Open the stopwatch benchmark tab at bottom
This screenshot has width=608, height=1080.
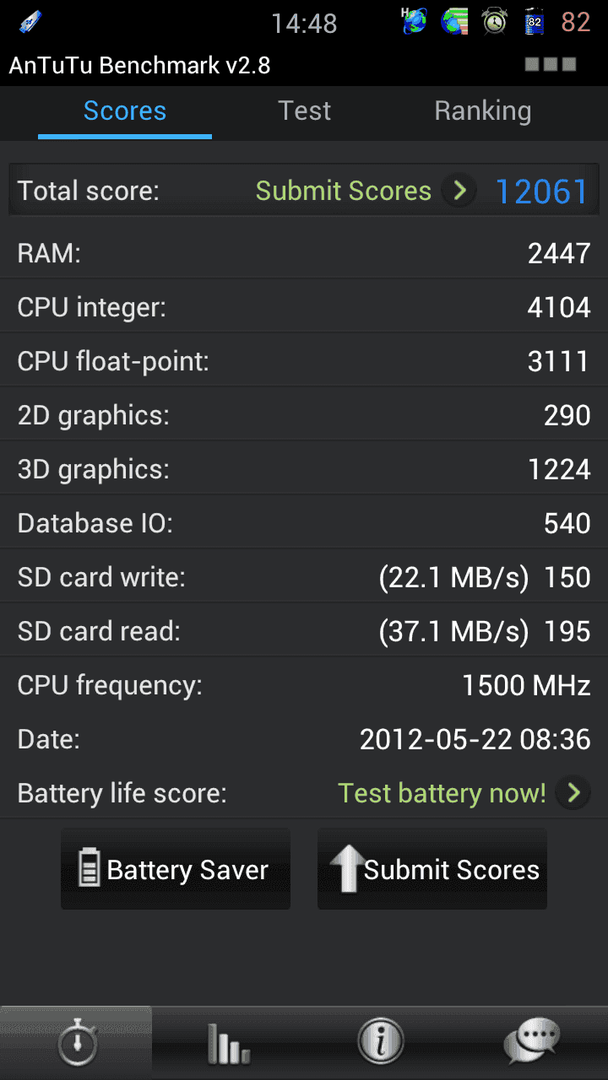[76, 1043]
